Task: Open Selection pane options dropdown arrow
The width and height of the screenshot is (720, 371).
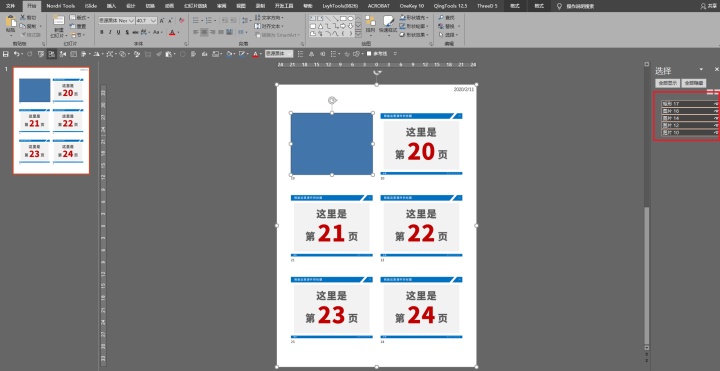Action: (701, 69)
